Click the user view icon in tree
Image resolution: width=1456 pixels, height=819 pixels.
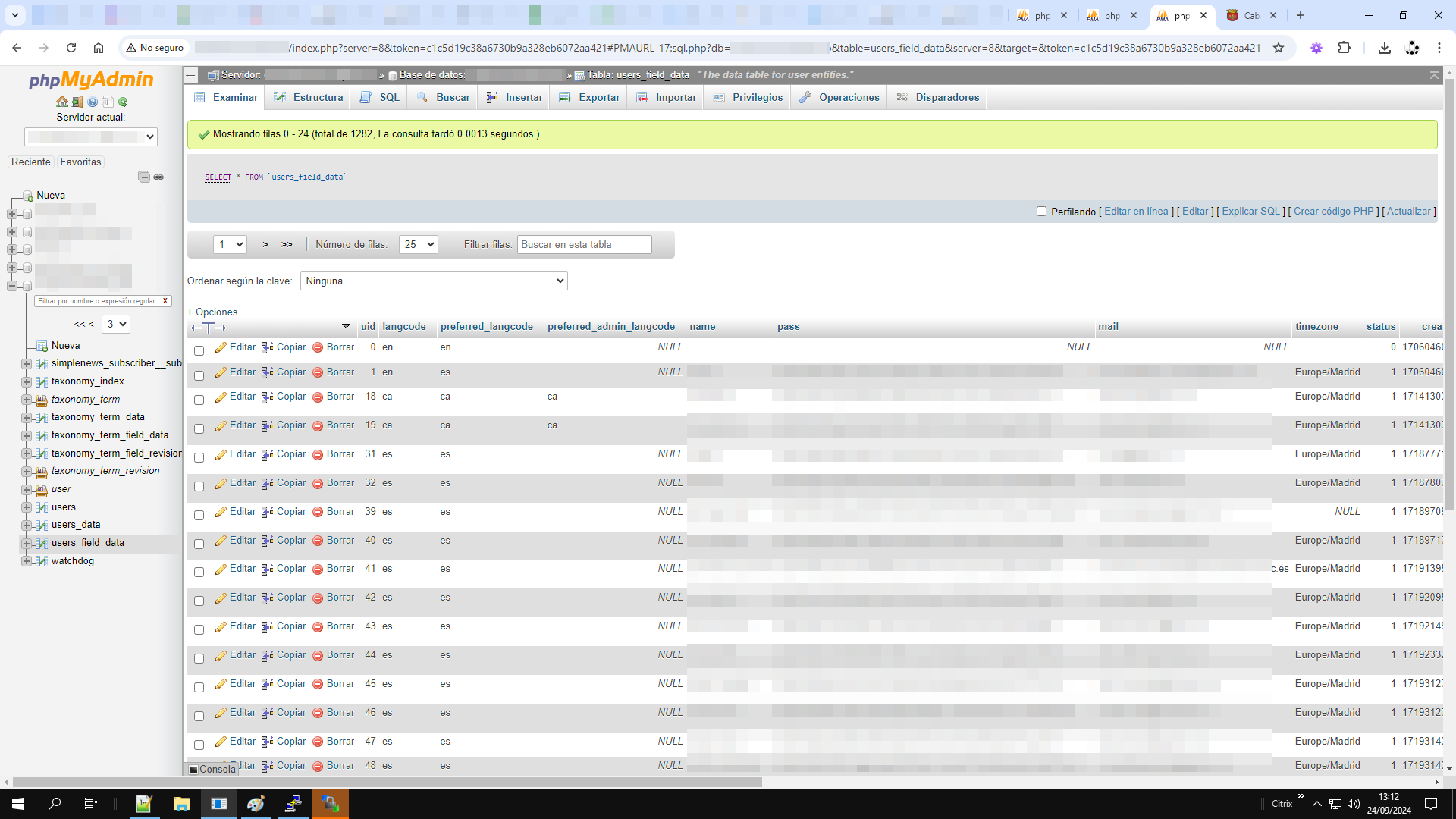pos(42,490)
